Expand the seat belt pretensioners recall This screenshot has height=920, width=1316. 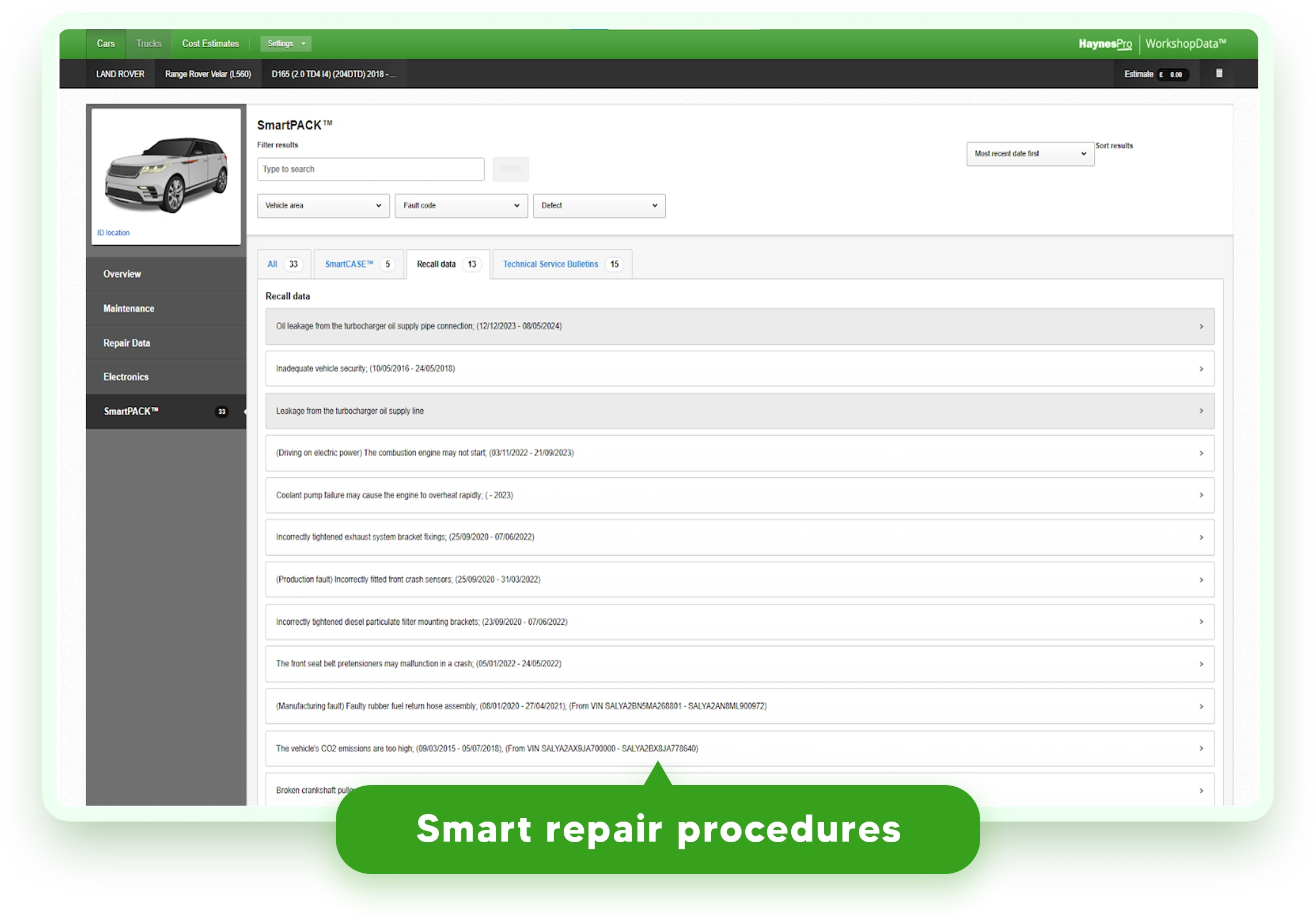[739, 664]
